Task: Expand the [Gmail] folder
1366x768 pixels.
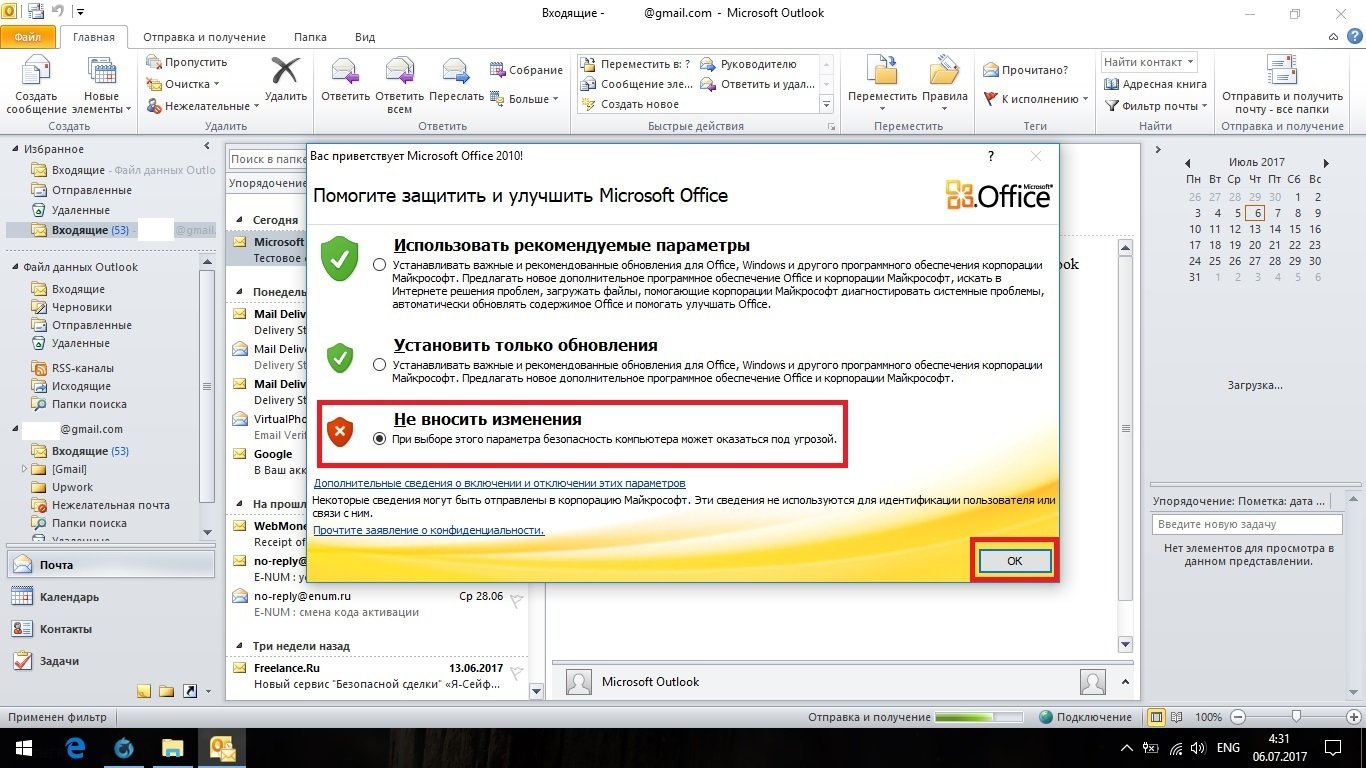Action: (24, 469)
